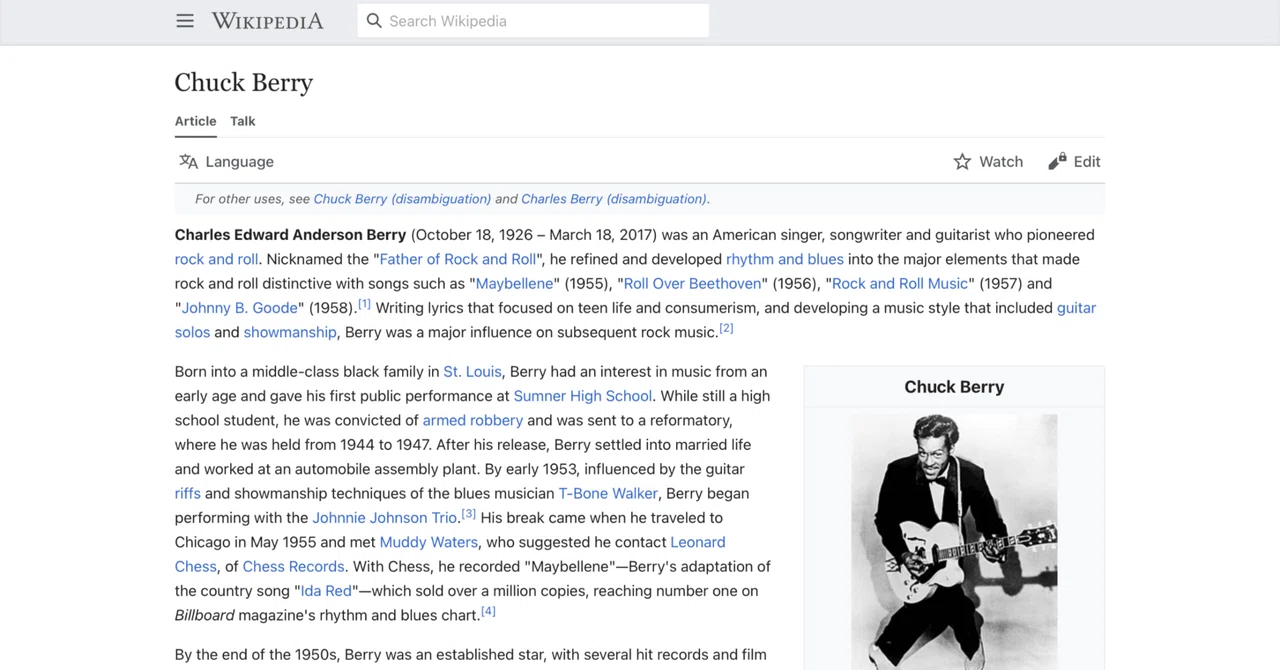Screen dimensions: 1280x670
Task: Watch this page button label
Action: click(x=1001, y=161)
